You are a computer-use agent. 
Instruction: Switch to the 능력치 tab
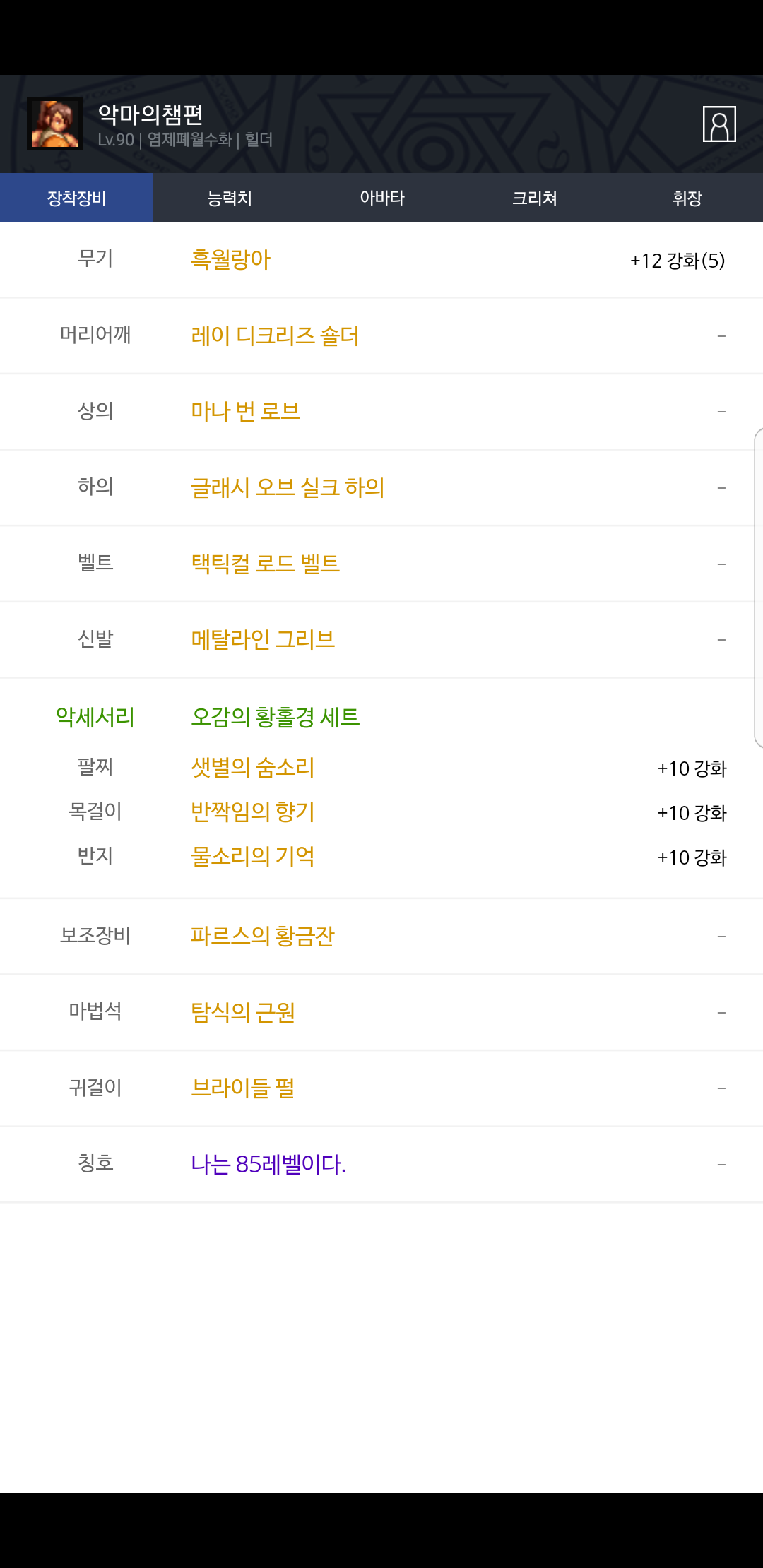click(229, 198)
